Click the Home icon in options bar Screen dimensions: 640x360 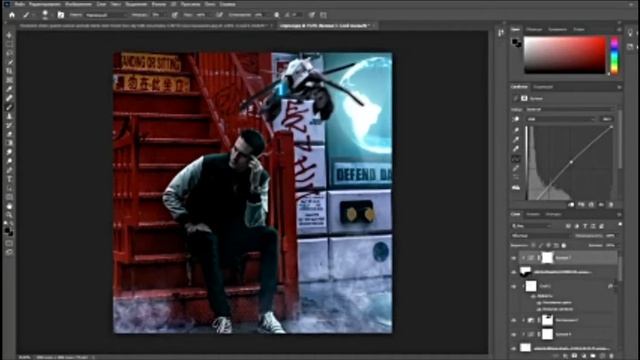click(x=12, y=15)
